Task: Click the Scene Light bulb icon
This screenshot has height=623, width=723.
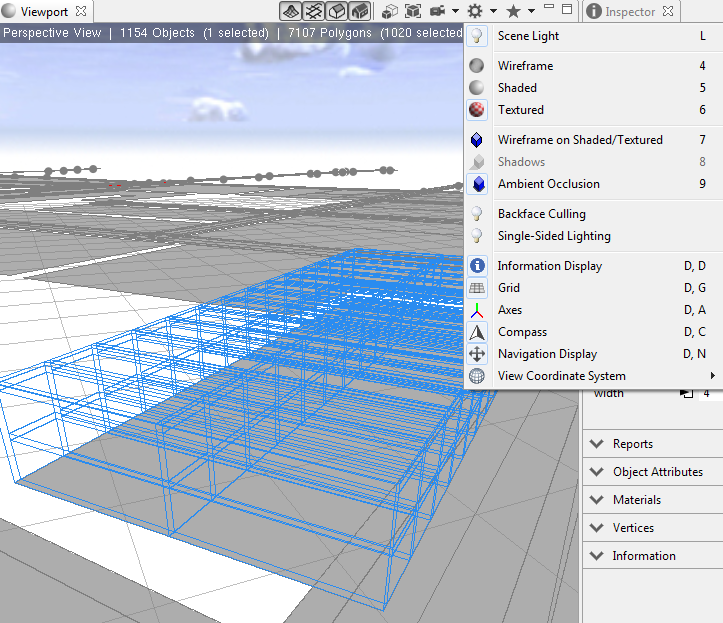Action: (x=477, y=36)
